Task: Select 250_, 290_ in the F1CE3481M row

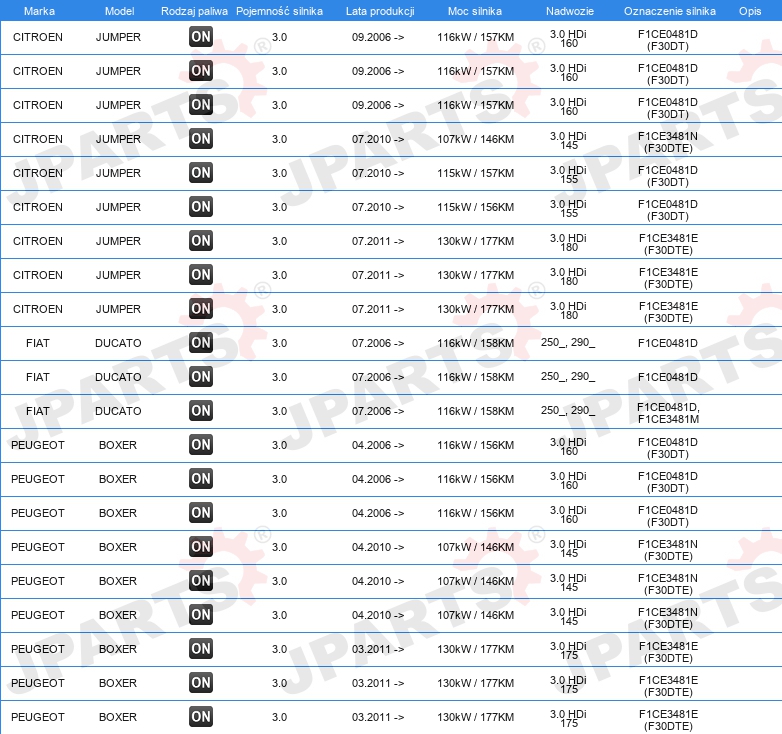Action: [568, 410]
